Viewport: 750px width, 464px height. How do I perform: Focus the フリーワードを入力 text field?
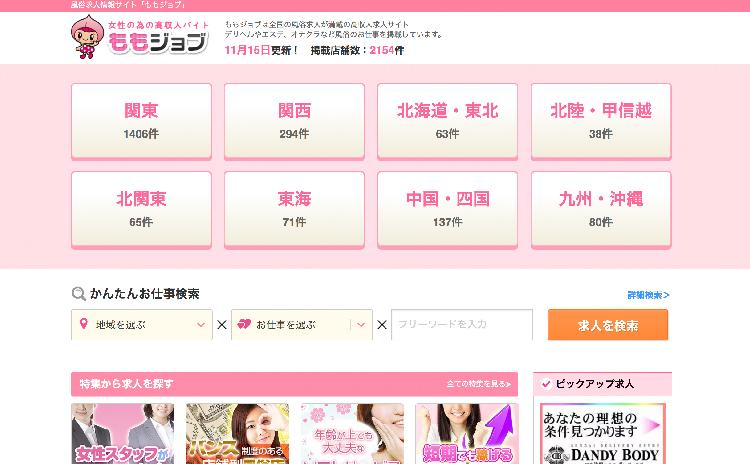coord(462,325)
